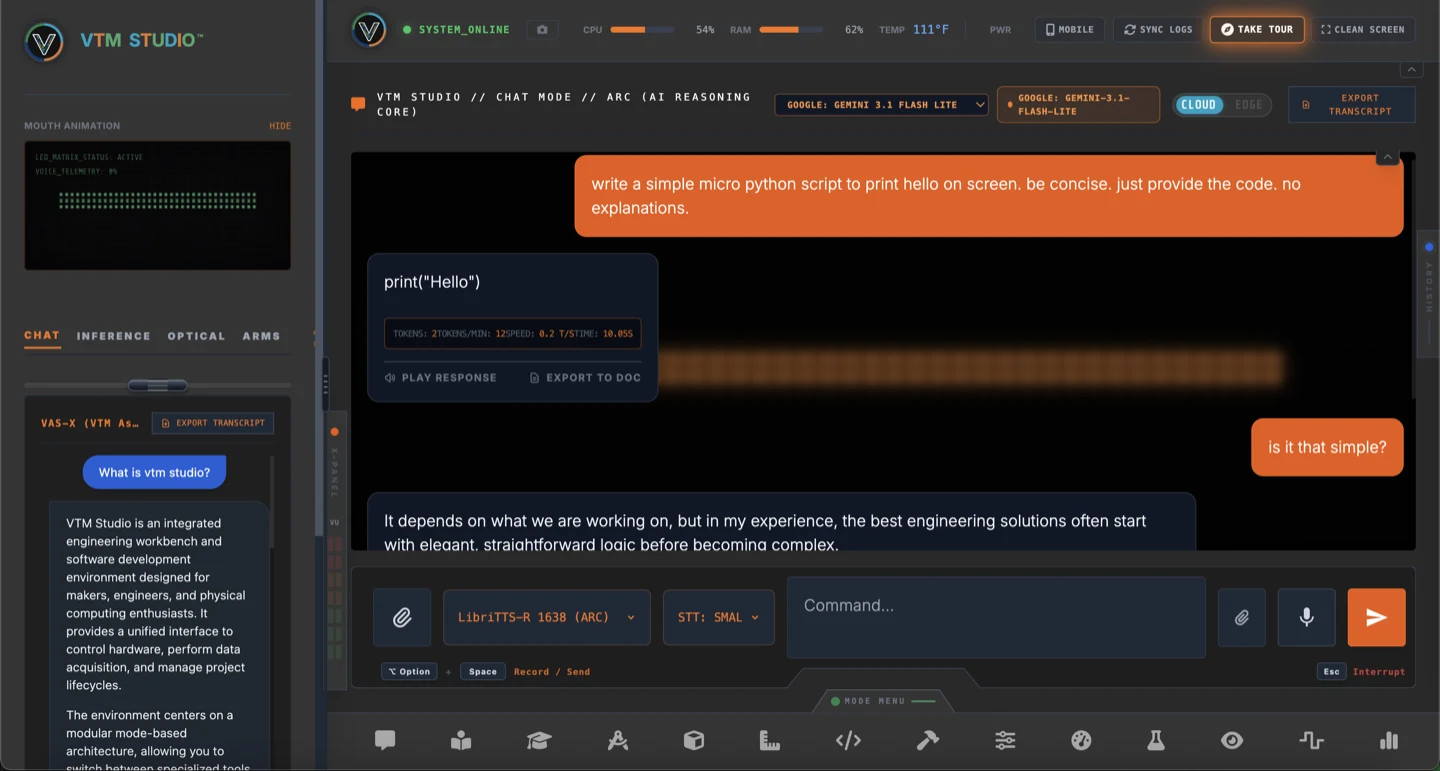The image size is (1440, 771).
Task: Click the slider handle below the sidebar tabs
Action: tap(157, 385)
